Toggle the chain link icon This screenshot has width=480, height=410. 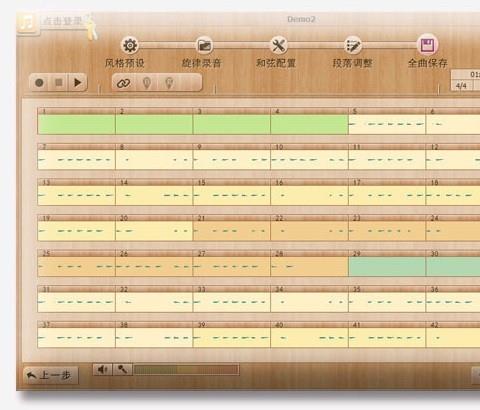123,83
